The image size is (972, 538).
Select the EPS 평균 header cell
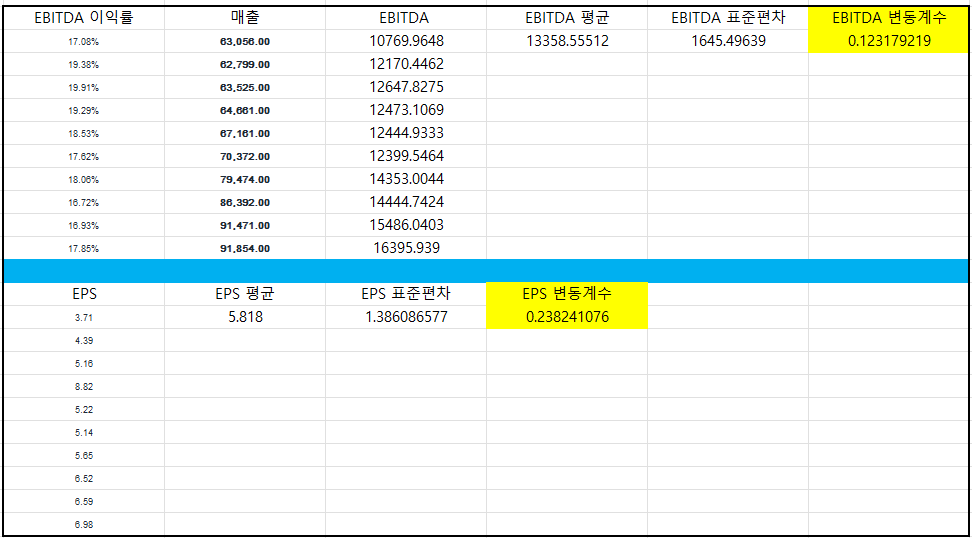[x=245, y=294]
